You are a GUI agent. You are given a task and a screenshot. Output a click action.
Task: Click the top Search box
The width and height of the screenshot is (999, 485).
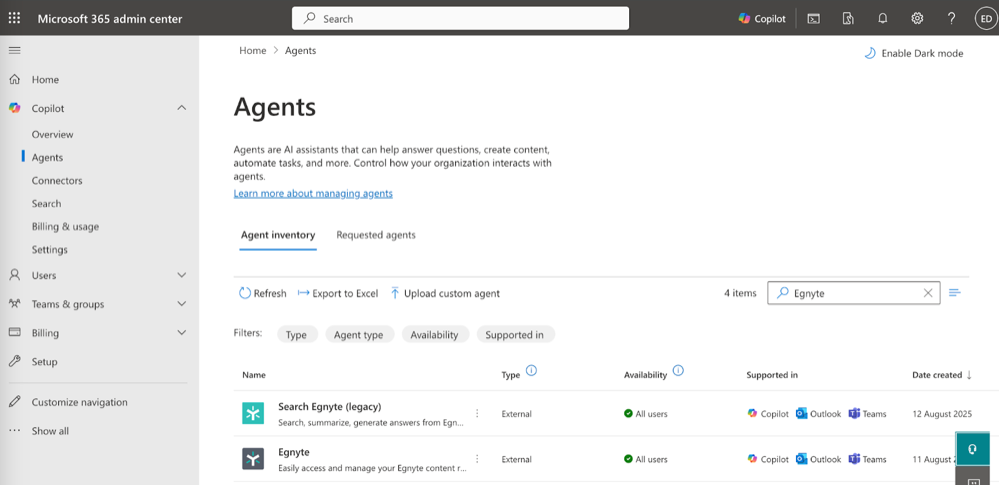click(460, 18)
